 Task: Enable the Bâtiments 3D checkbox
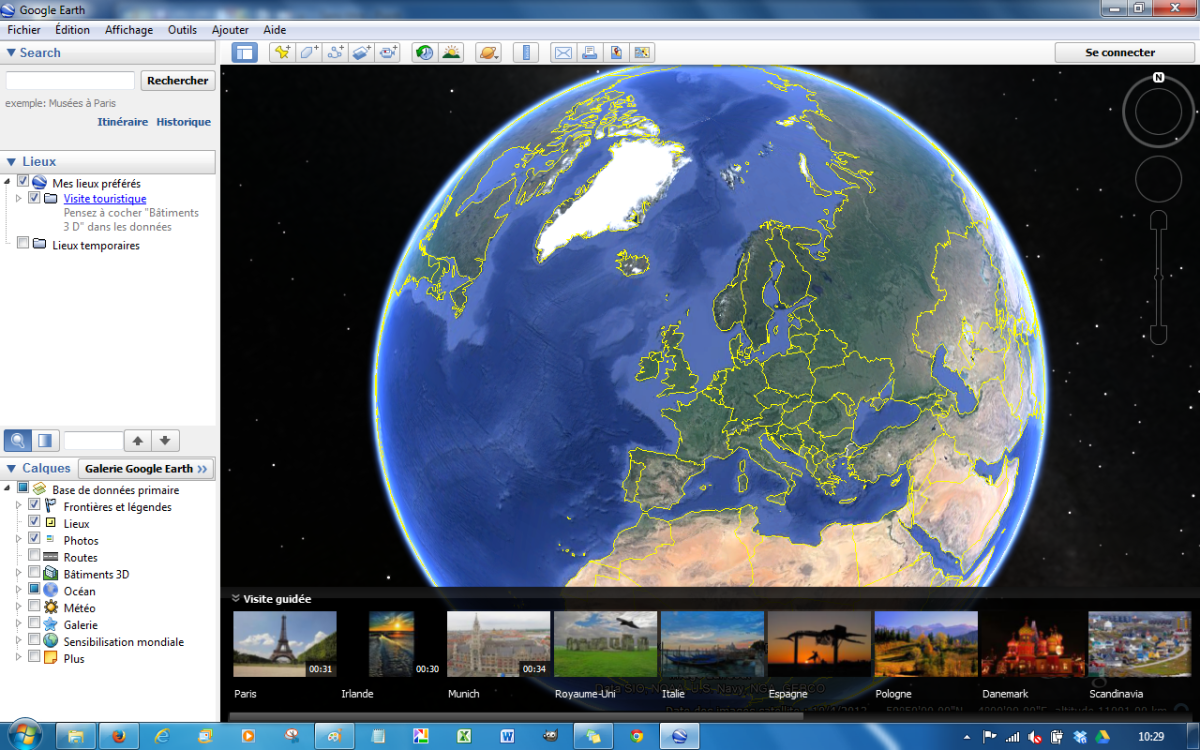(34, 573)
